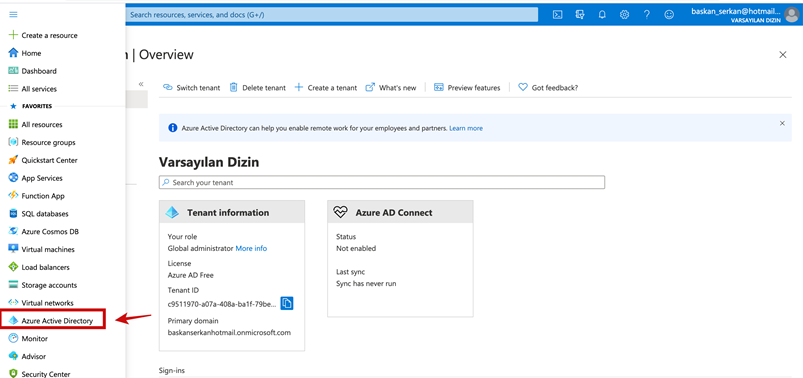Collapse the blade menu with double chevron
The height and width of the screenshot is (378, 803).
(141, 84)
